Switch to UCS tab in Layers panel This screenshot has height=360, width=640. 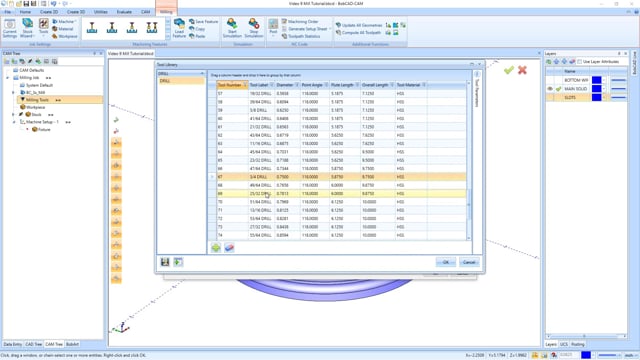point(564,344)
